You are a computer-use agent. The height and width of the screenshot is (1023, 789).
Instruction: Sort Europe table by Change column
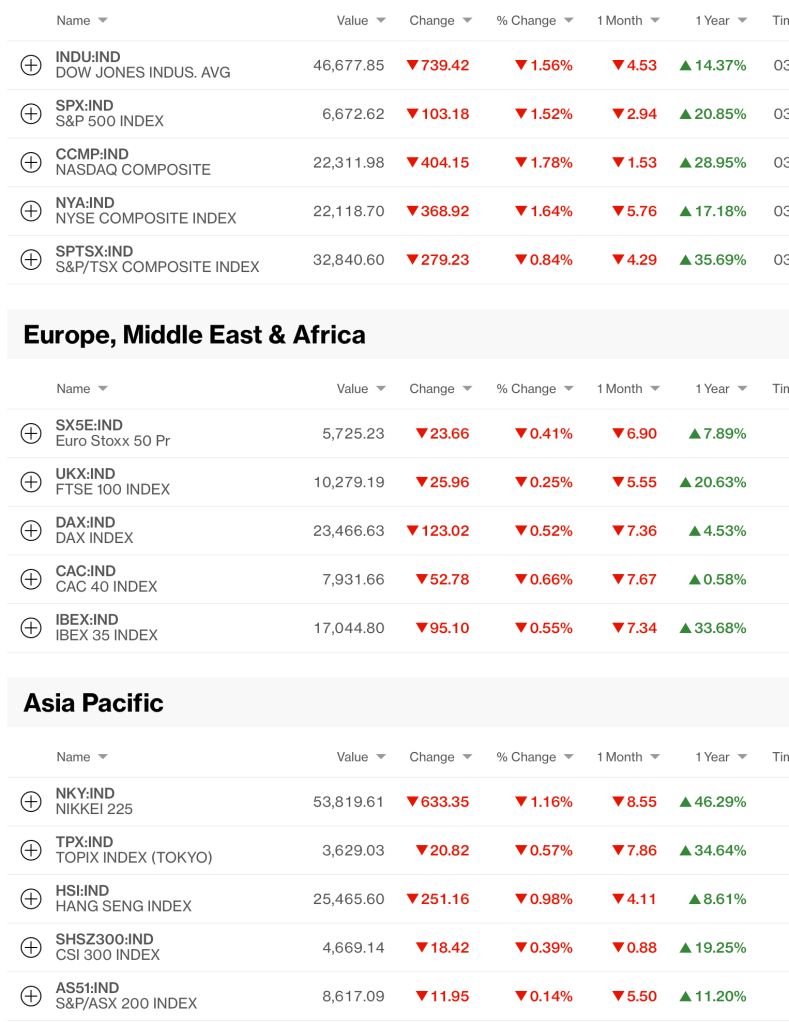tap(440, 389)
